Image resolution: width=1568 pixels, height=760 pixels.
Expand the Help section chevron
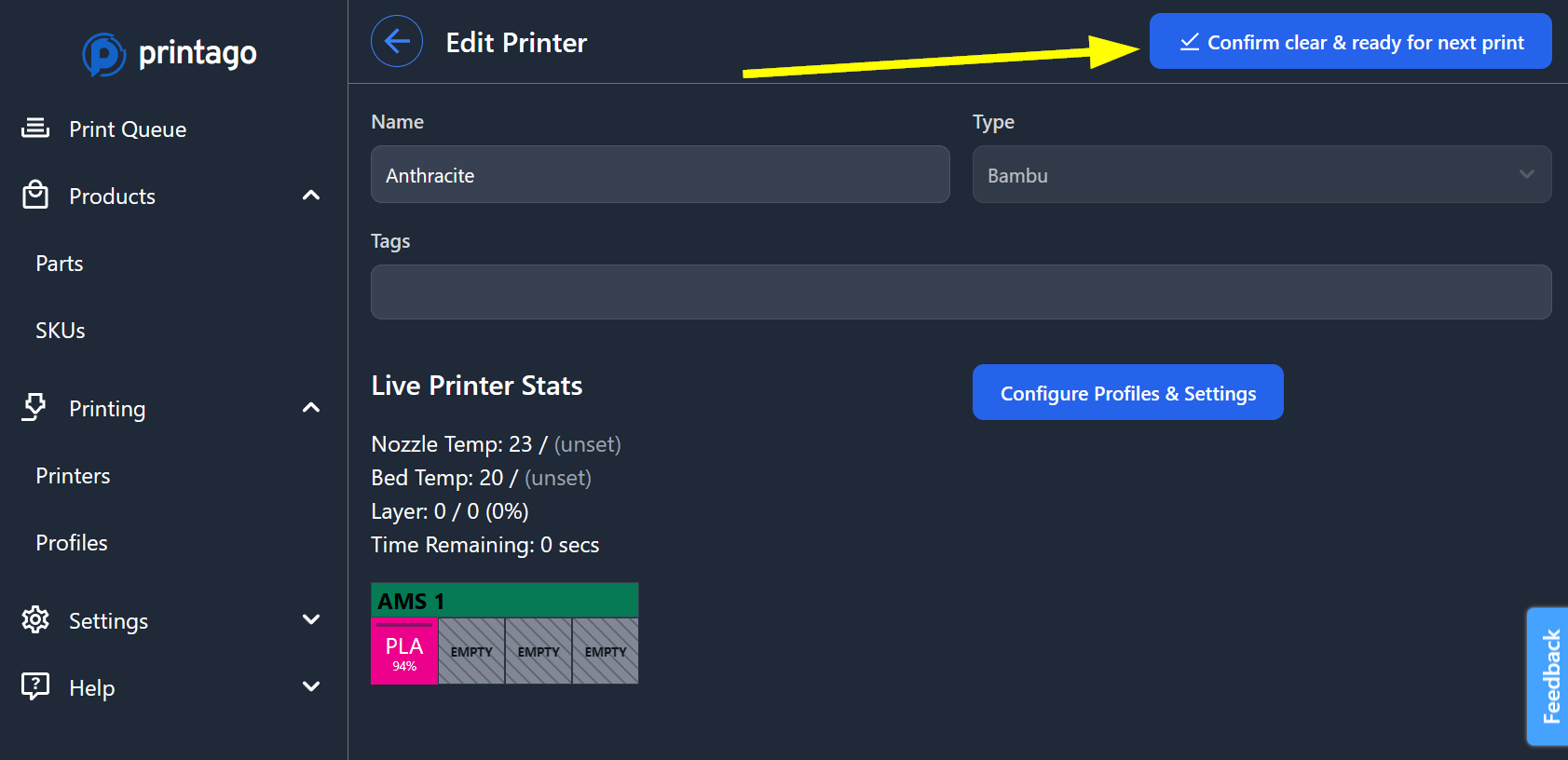[311, 686]
